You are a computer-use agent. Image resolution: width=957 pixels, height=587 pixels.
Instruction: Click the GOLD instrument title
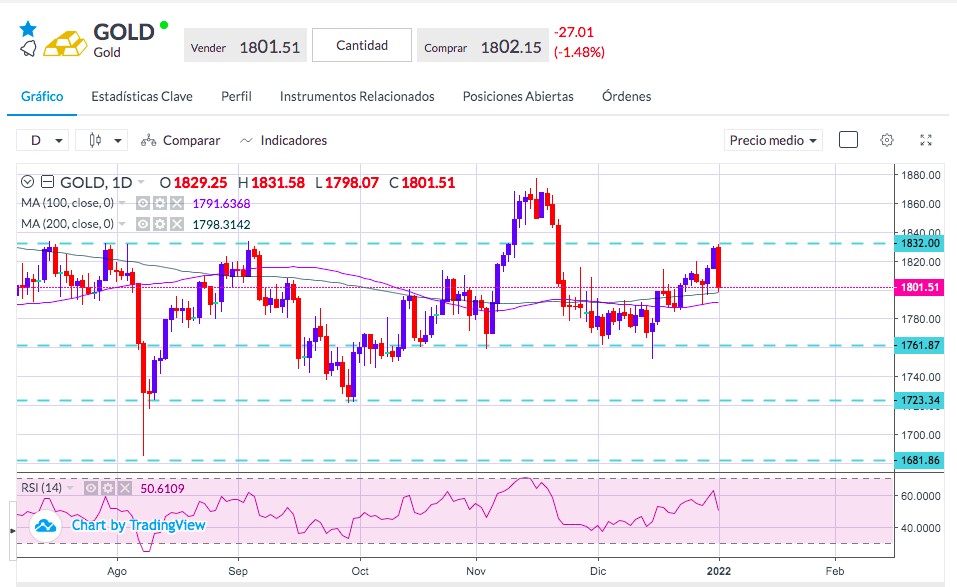pos(123,32)
